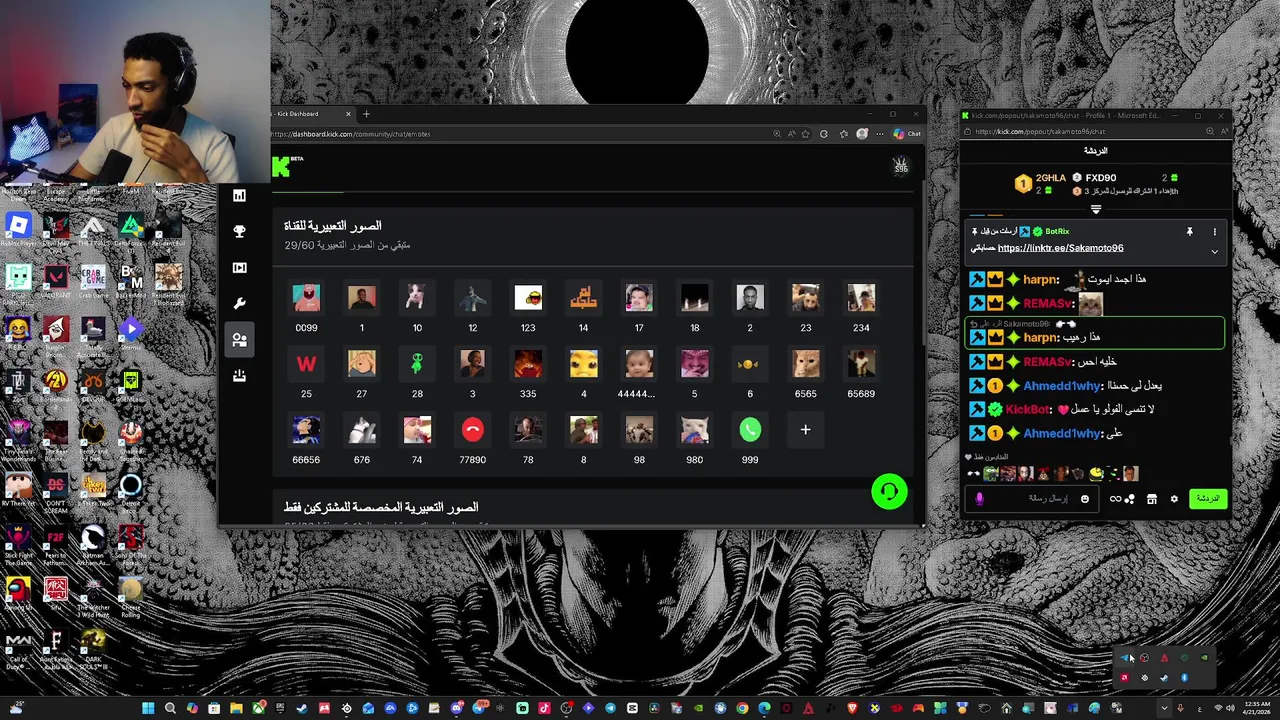
Task: Open the wrench settings icon in sidebar
Action: [239, 303]
